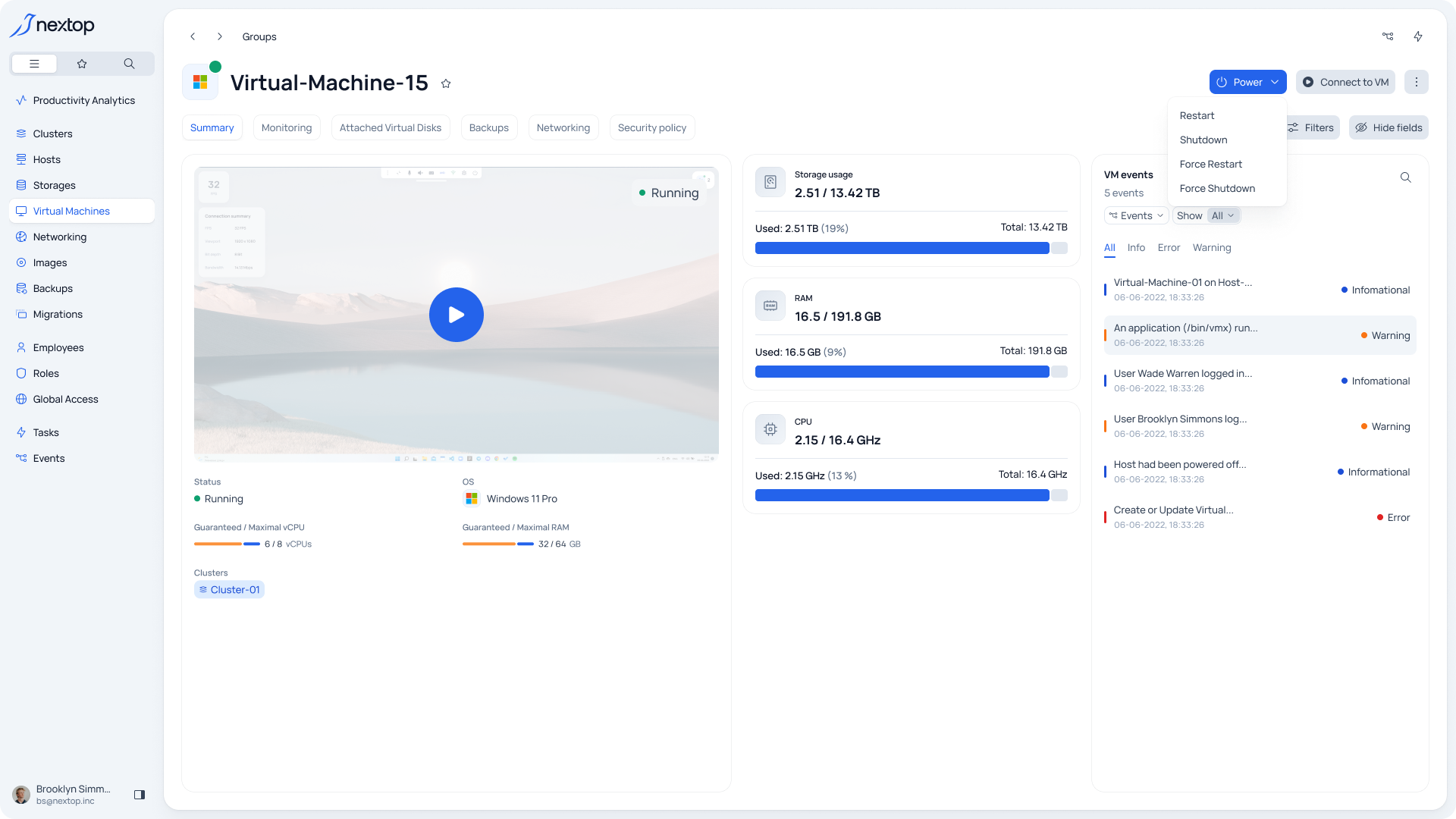The width and height of the screenshot is (1456, 819).
Task: Favorite Virtual-Machine-15 with star icon
Action: click(x=446, y=83)
